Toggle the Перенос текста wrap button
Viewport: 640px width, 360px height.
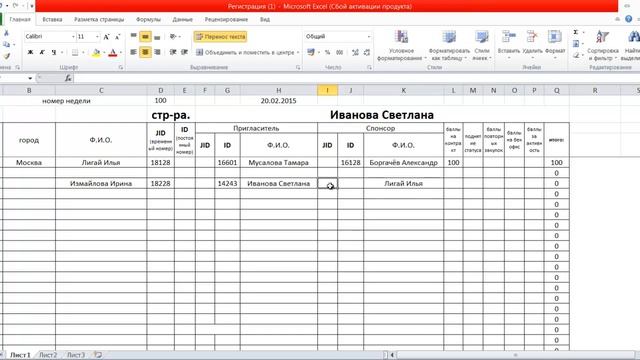220,37
